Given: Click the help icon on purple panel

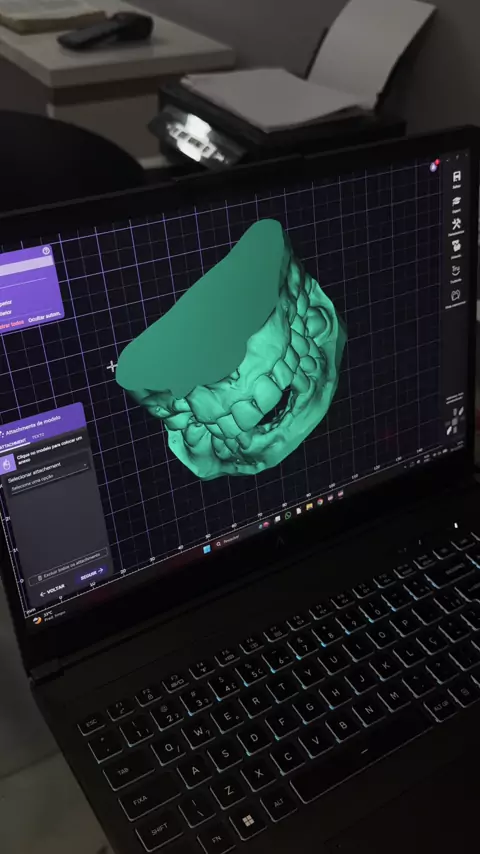Looking at the screenshot, I should pos(46,251).
